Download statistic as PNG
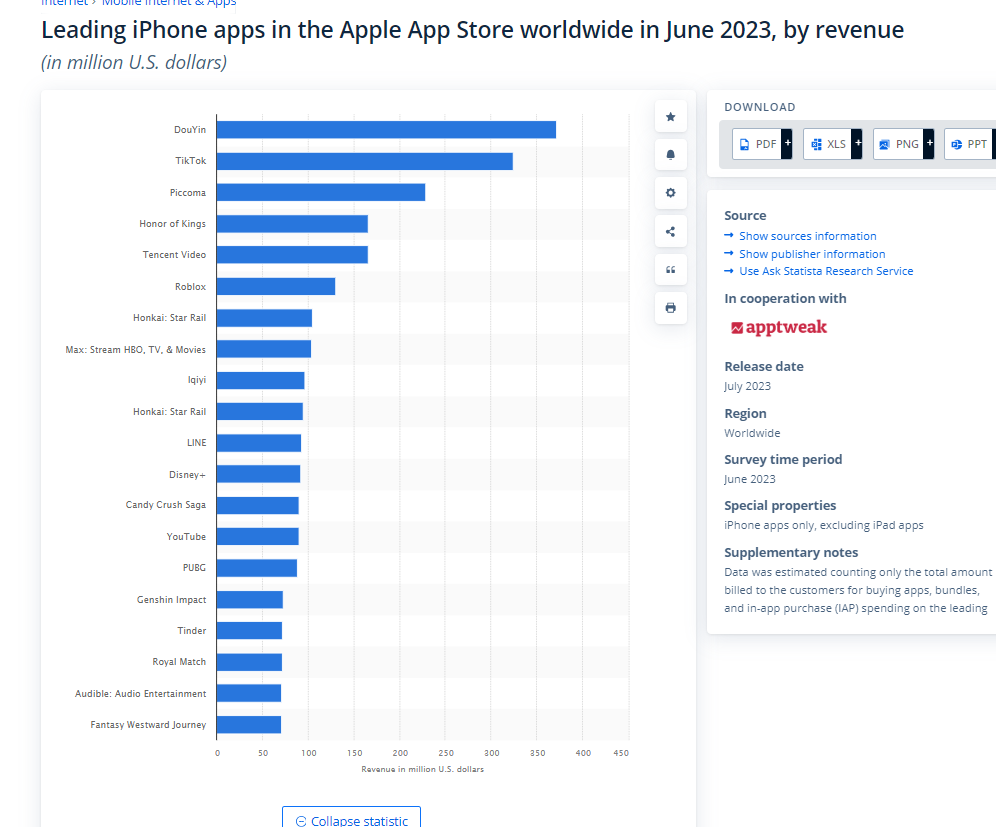 coord(898,144)
